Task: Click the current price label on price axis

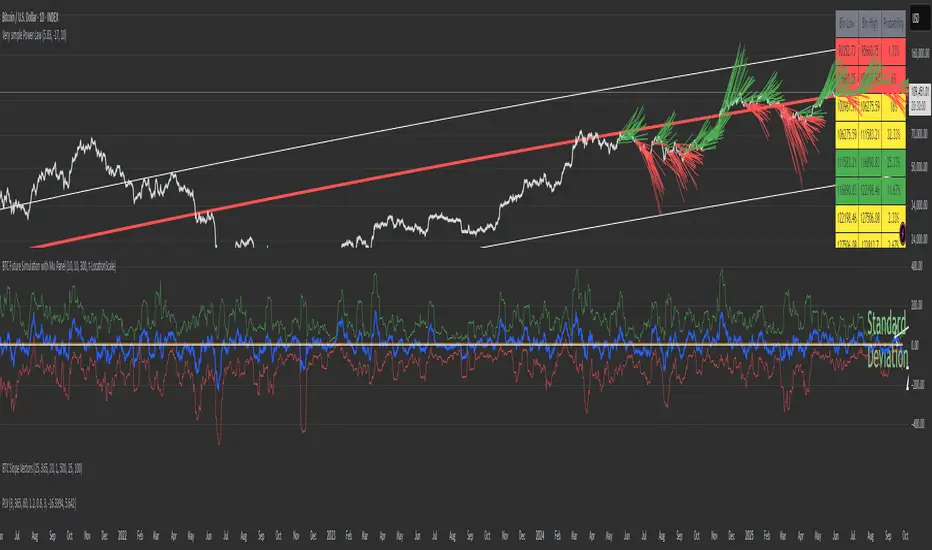Action: (x=920, y=99)
